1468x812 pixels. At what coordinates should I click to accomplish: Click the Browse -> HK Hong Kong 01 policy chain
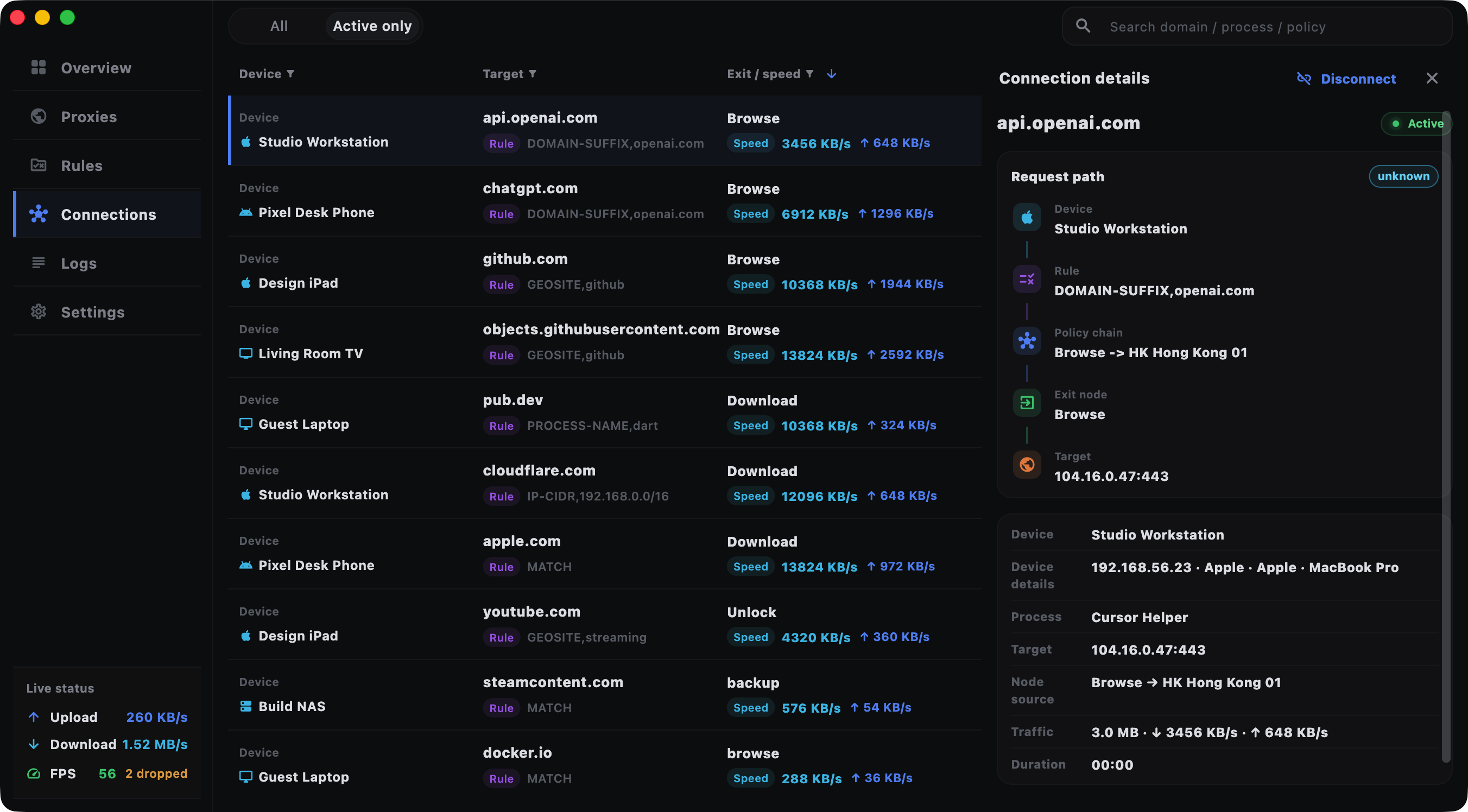[1150, 352]
